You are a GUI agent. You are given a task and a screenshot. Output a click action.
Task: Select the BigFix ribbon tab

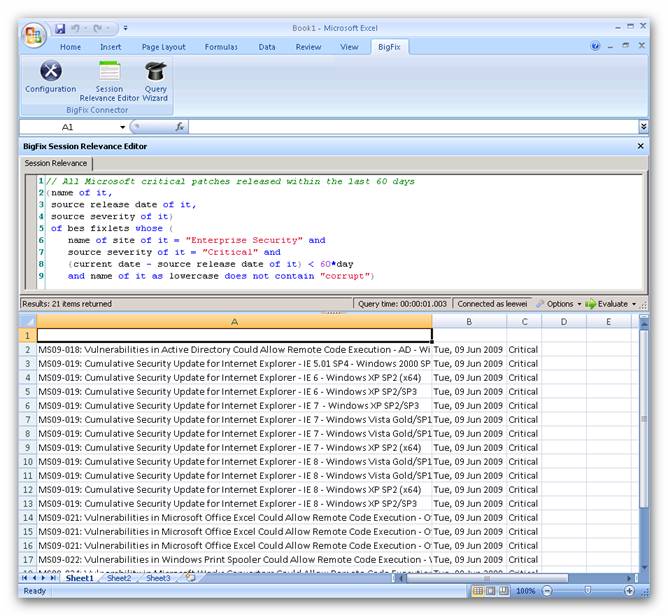tap(389, 47)
